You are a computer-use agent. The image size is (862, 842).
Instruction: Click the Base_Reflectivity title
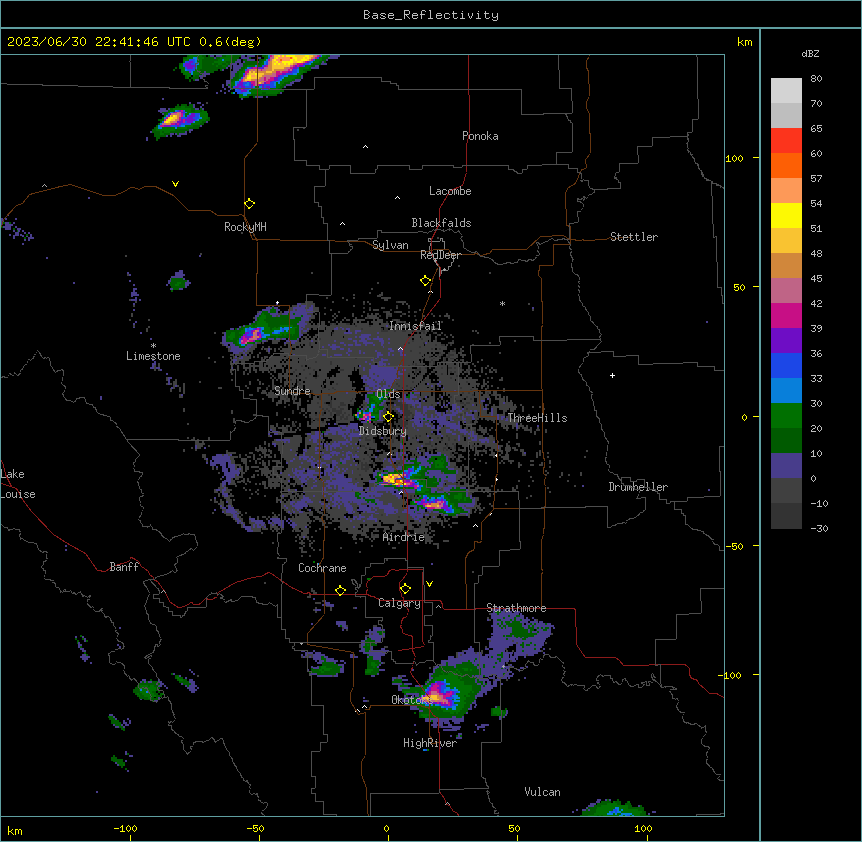click(431, 15)
